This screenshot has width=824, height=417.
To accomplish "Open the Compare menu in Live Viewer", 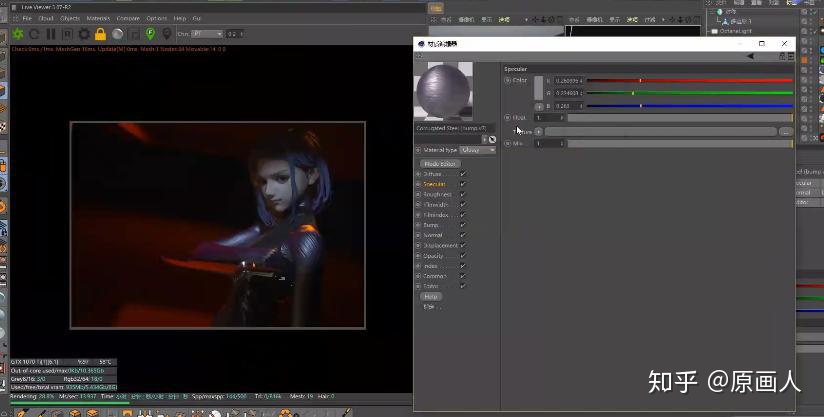I will pyautogui.click(x=128, y=18).
